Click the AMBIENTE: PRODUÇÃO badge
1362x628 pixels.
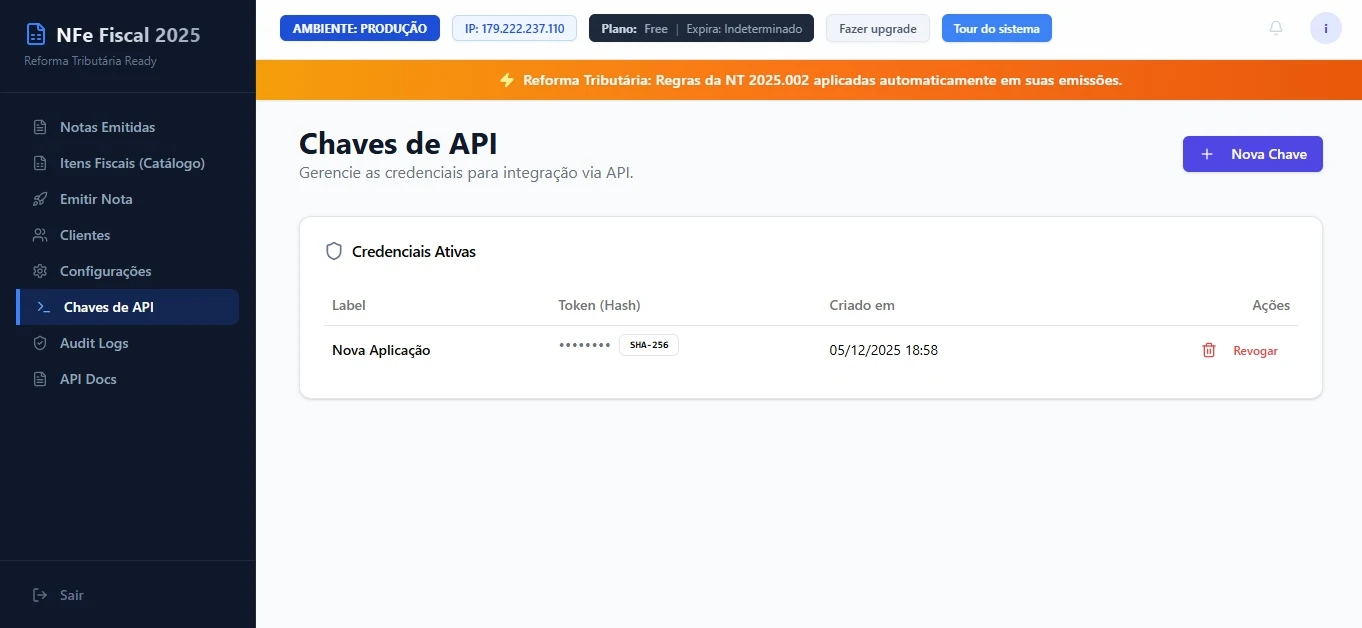(359, 29)
